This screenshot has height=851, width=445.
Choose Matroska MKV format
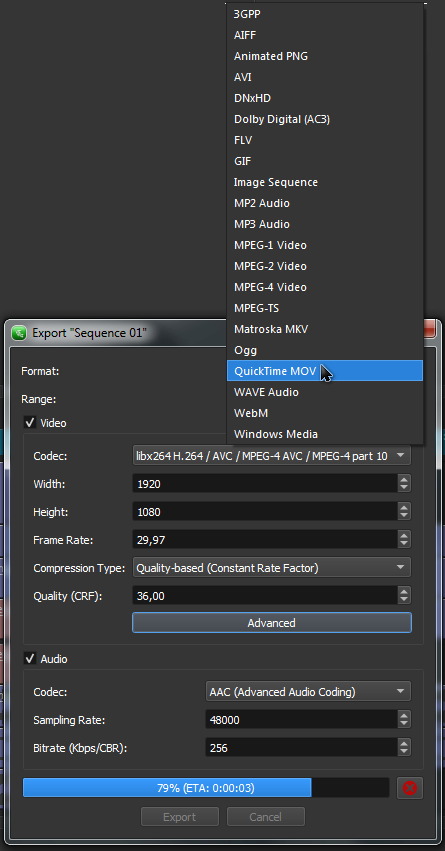coord(325,329)
